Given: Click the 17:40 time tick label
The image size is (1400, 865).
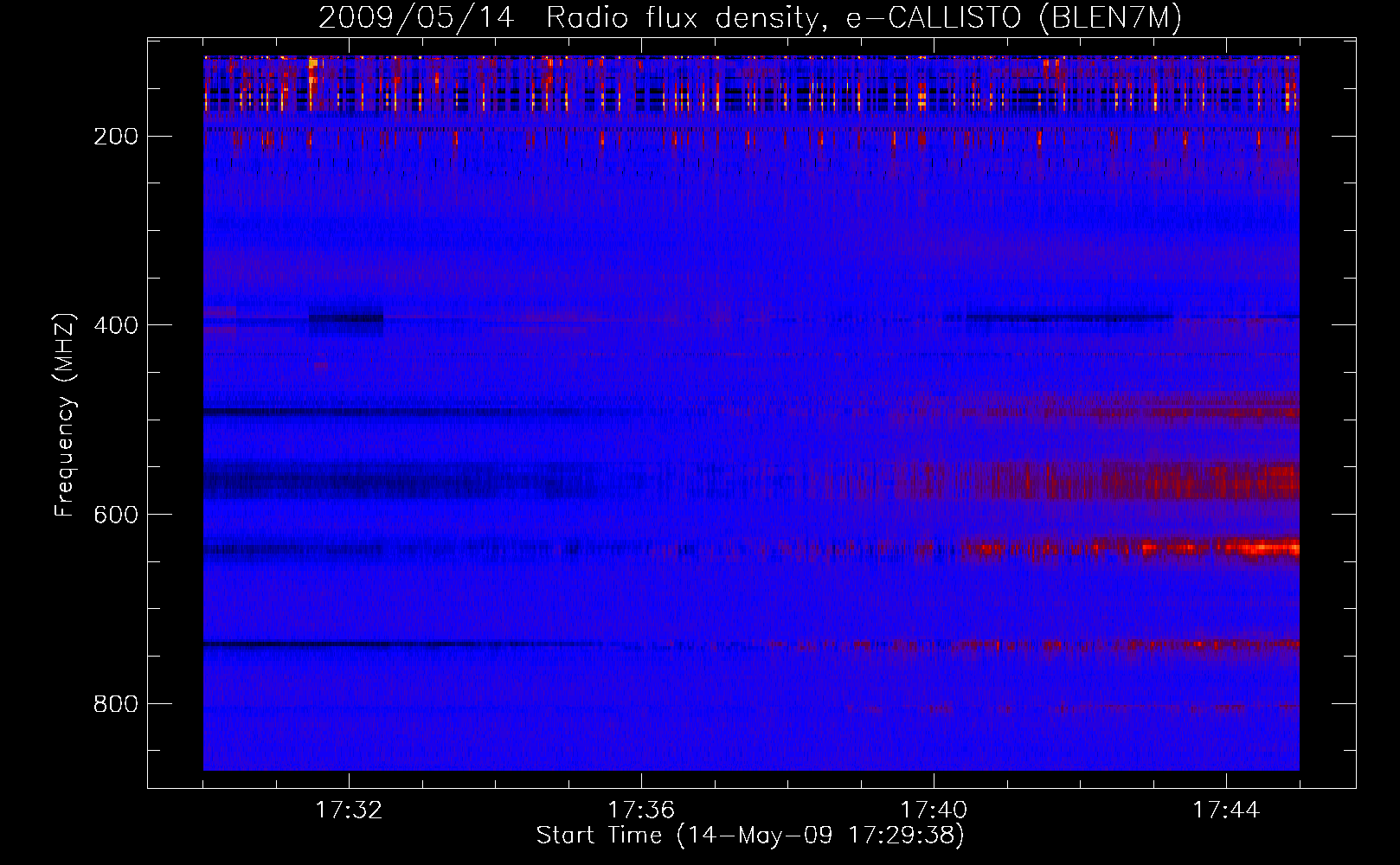Looking at the screenshot, I should click(934, 811).
